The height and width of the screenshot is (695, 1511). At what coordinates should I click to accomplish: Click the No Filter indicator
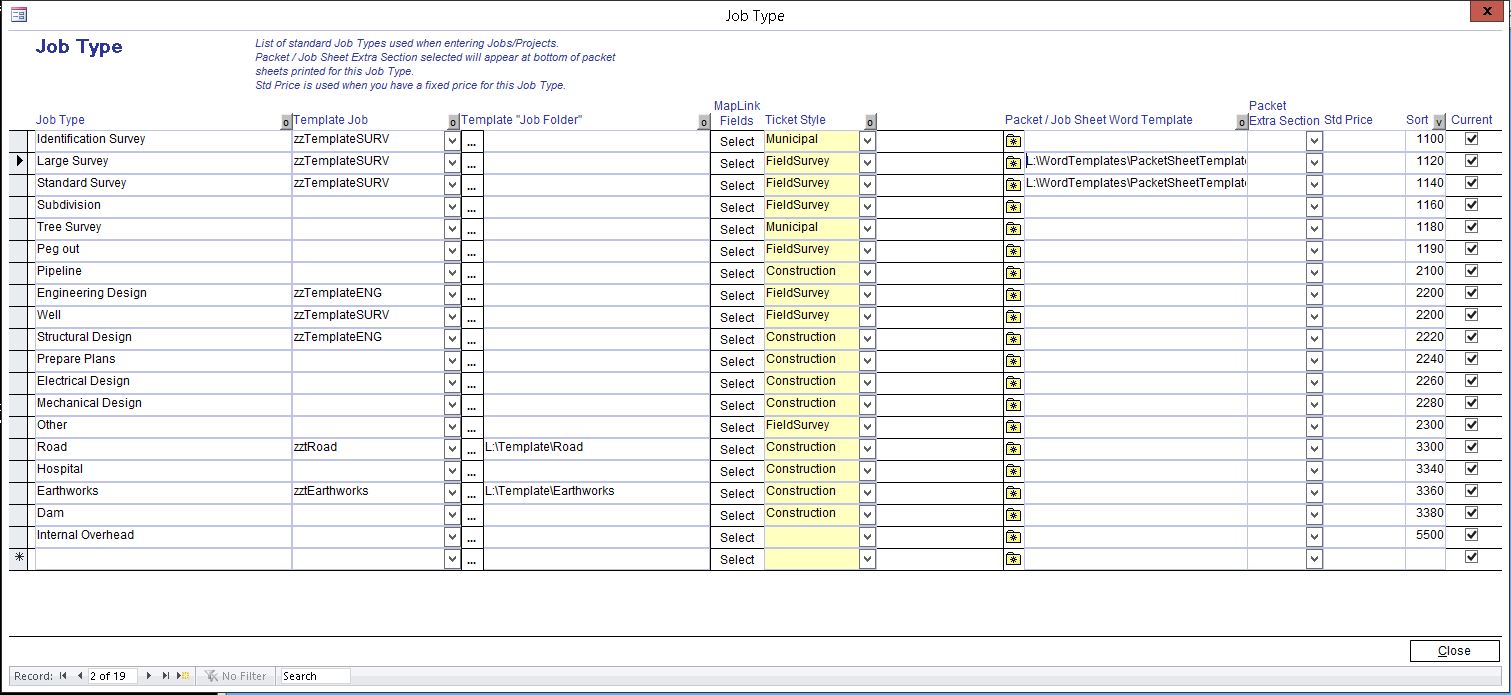click(x=236, y=676)
